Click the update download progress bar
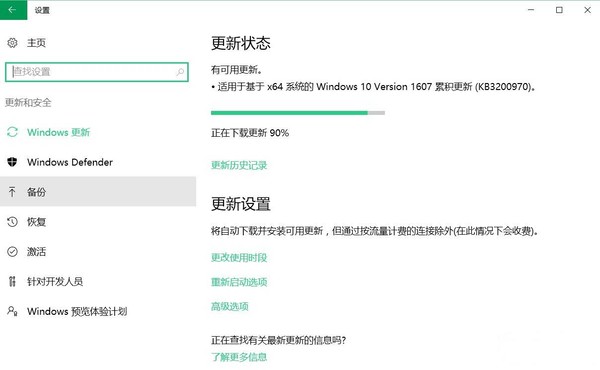The image size is (600, 370). pos(298,113)
